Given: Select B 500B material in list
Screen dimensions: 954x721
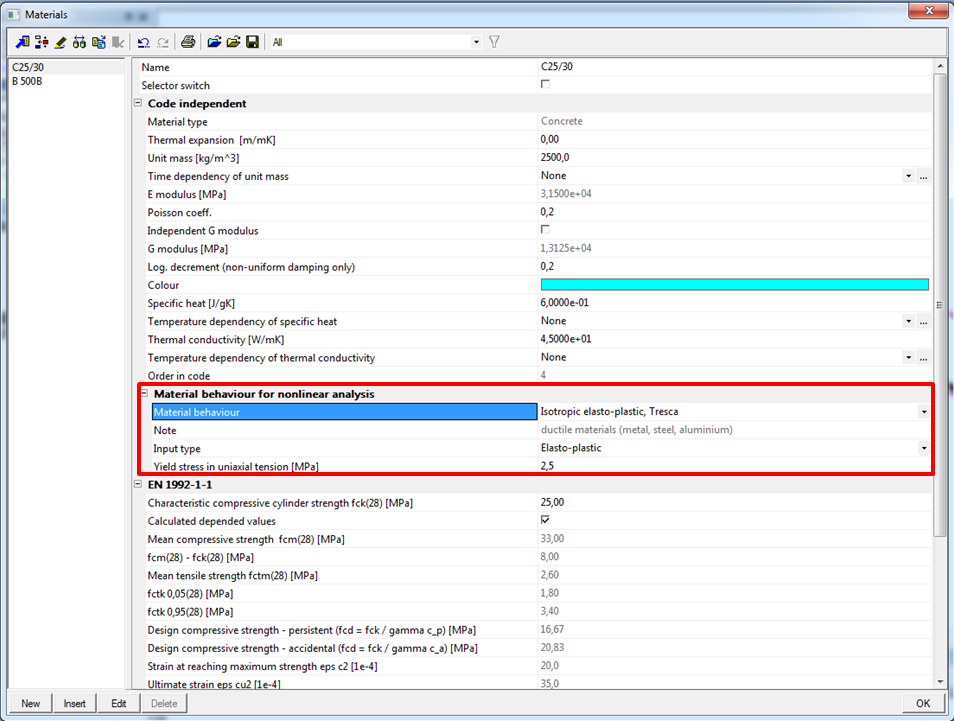Looking at the screenshot, I should 27,81.
